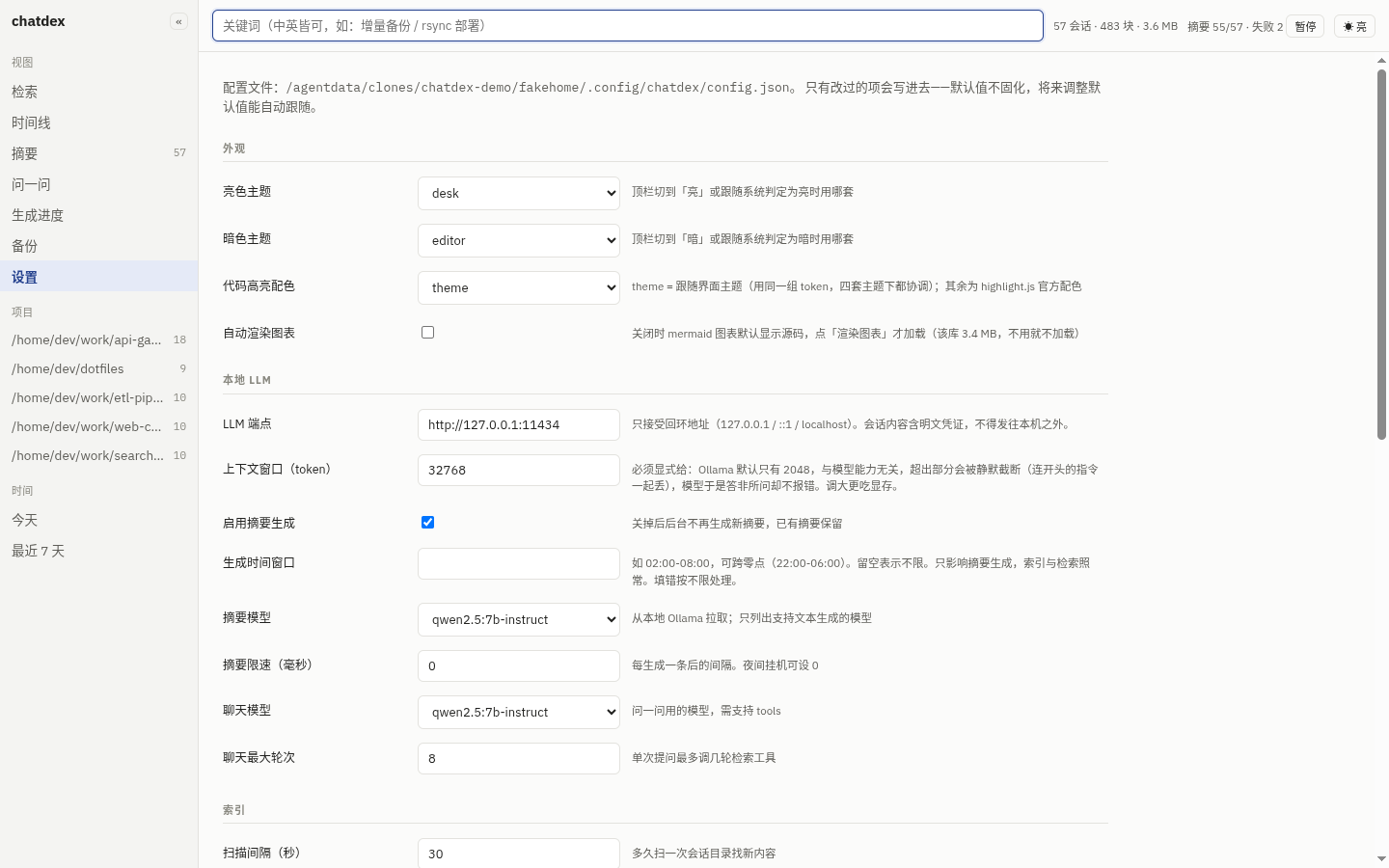1389x868 pixels.
Task: Uncheck the 启用摘要生成 checkbox
Action: pos(427,522)
